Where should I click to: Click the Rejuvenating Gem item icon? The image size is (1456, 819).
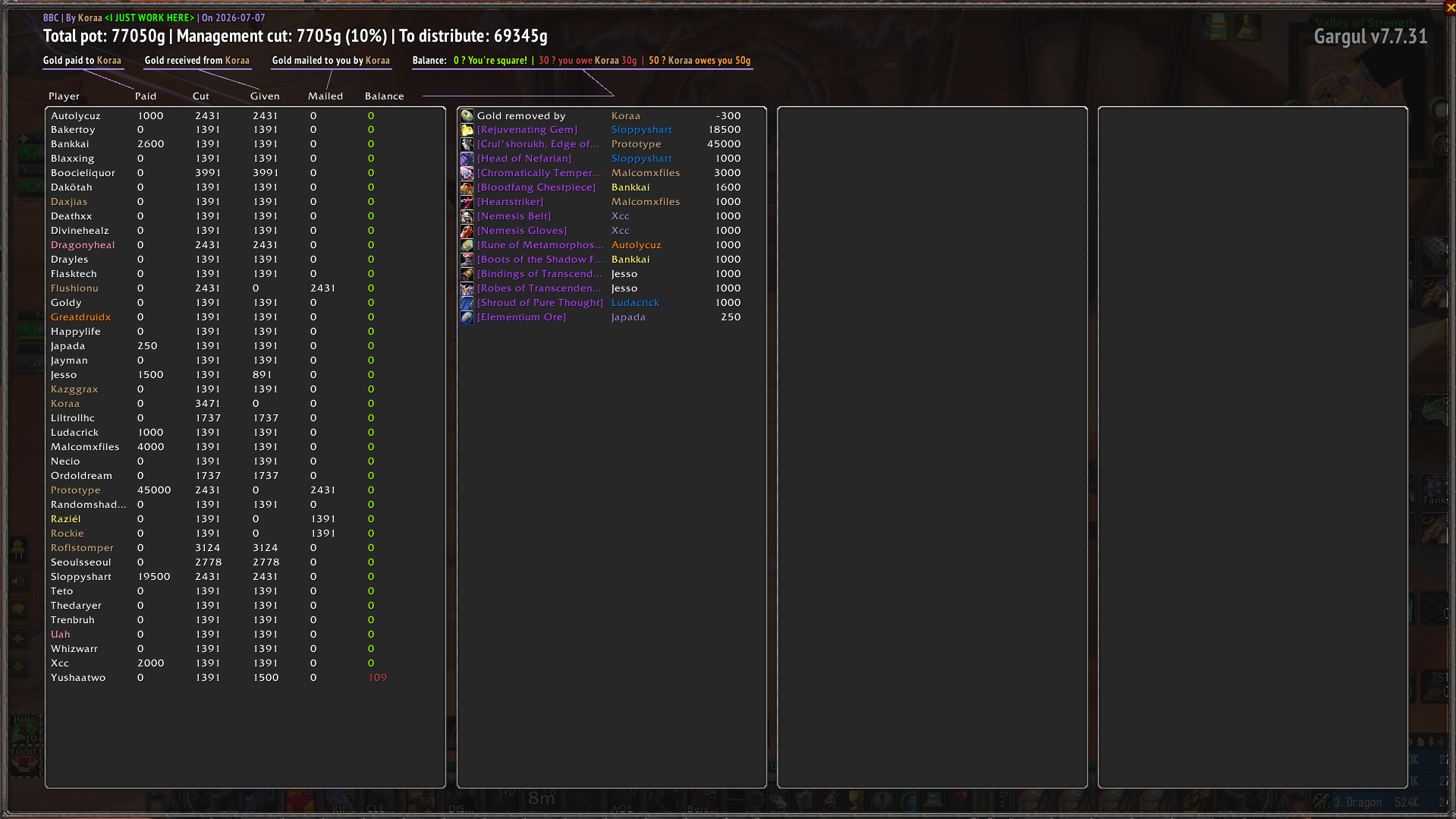tap(467, 130)
